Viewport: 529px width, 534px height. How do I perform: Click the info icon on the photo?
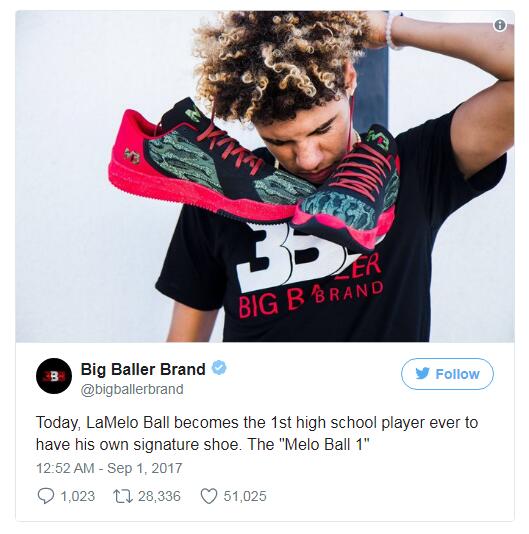pyautogui.click(x=500, y=25)
